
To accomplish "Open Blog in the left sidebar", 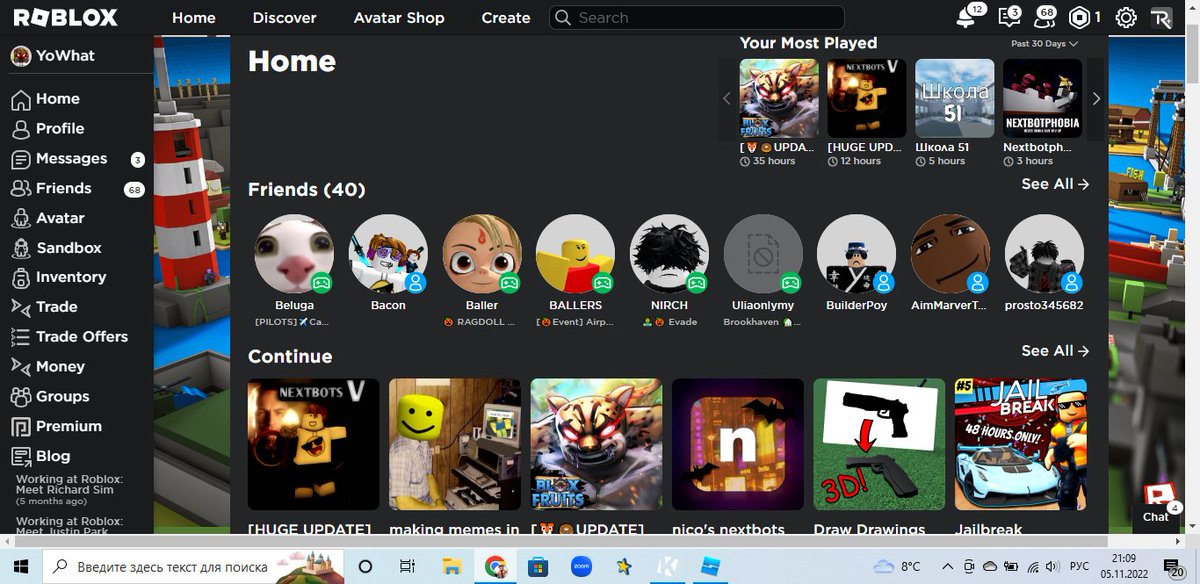I will tap(41, 456).
